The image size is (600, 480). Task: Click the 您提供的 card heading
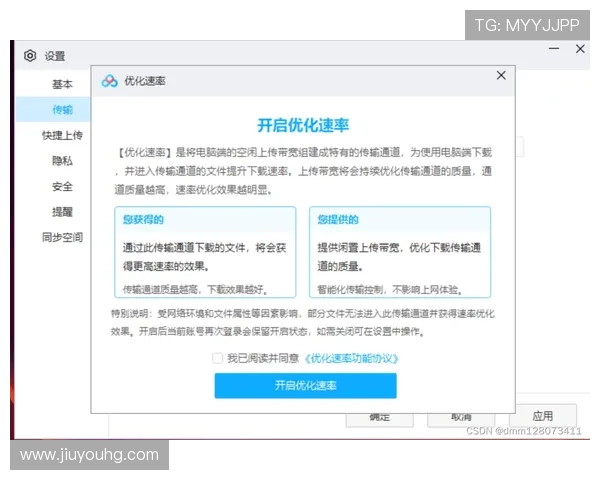[338, 219]
